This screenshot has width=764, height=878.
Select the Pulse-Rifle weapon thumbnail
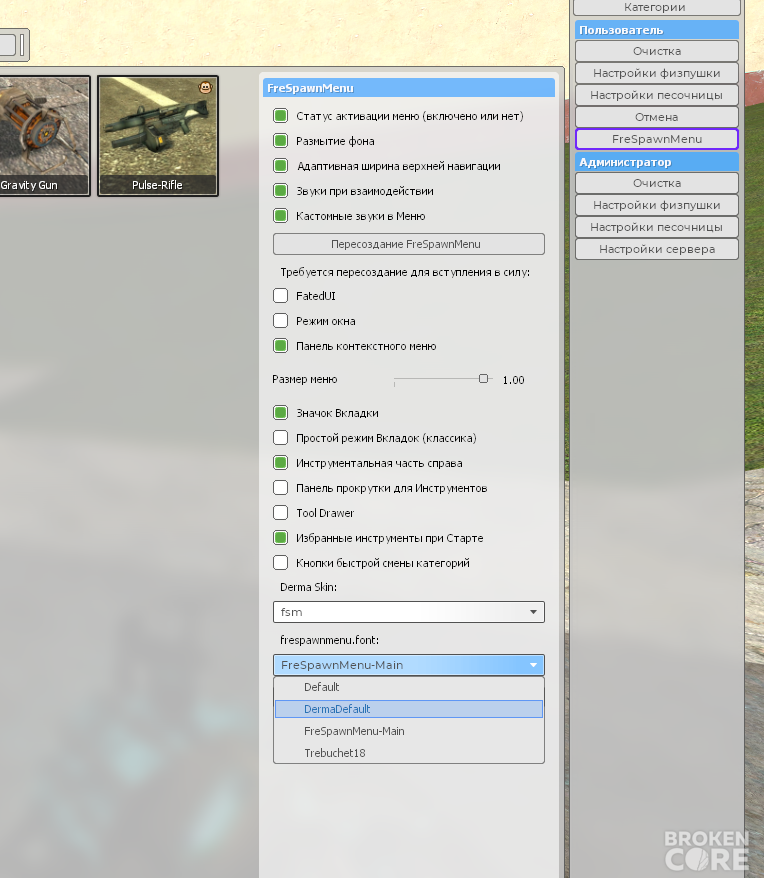tap(158, 136)
